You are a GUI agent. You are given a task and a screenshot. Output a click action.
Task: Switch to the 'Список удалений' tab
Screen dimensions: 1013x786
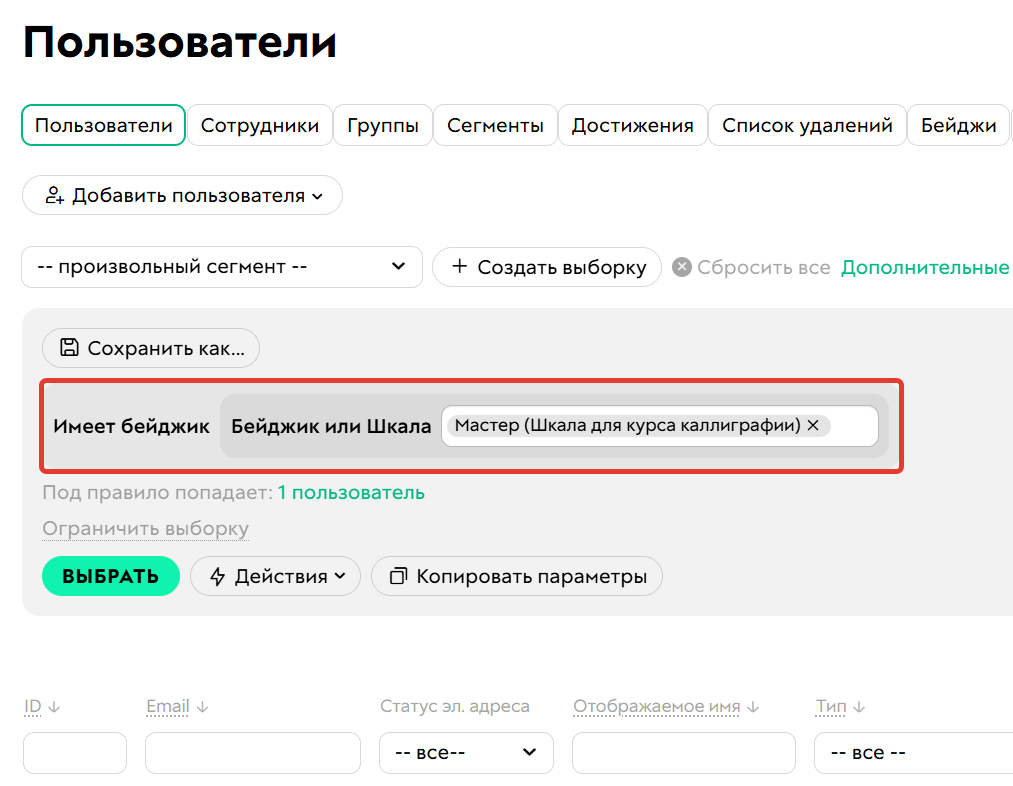tap(807, 125)
